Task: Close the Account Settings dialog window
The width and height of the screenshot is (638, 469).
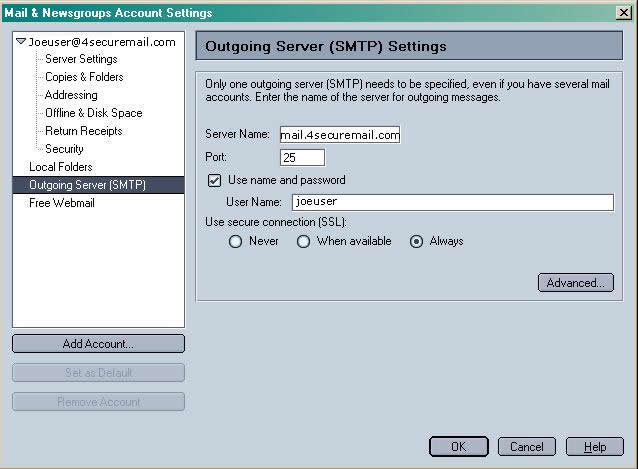Action: (625, 12)
